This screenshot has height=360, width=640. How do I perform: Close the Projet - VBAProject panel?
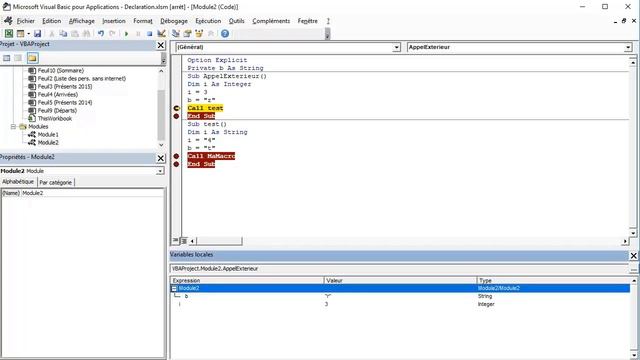(161, 45)
